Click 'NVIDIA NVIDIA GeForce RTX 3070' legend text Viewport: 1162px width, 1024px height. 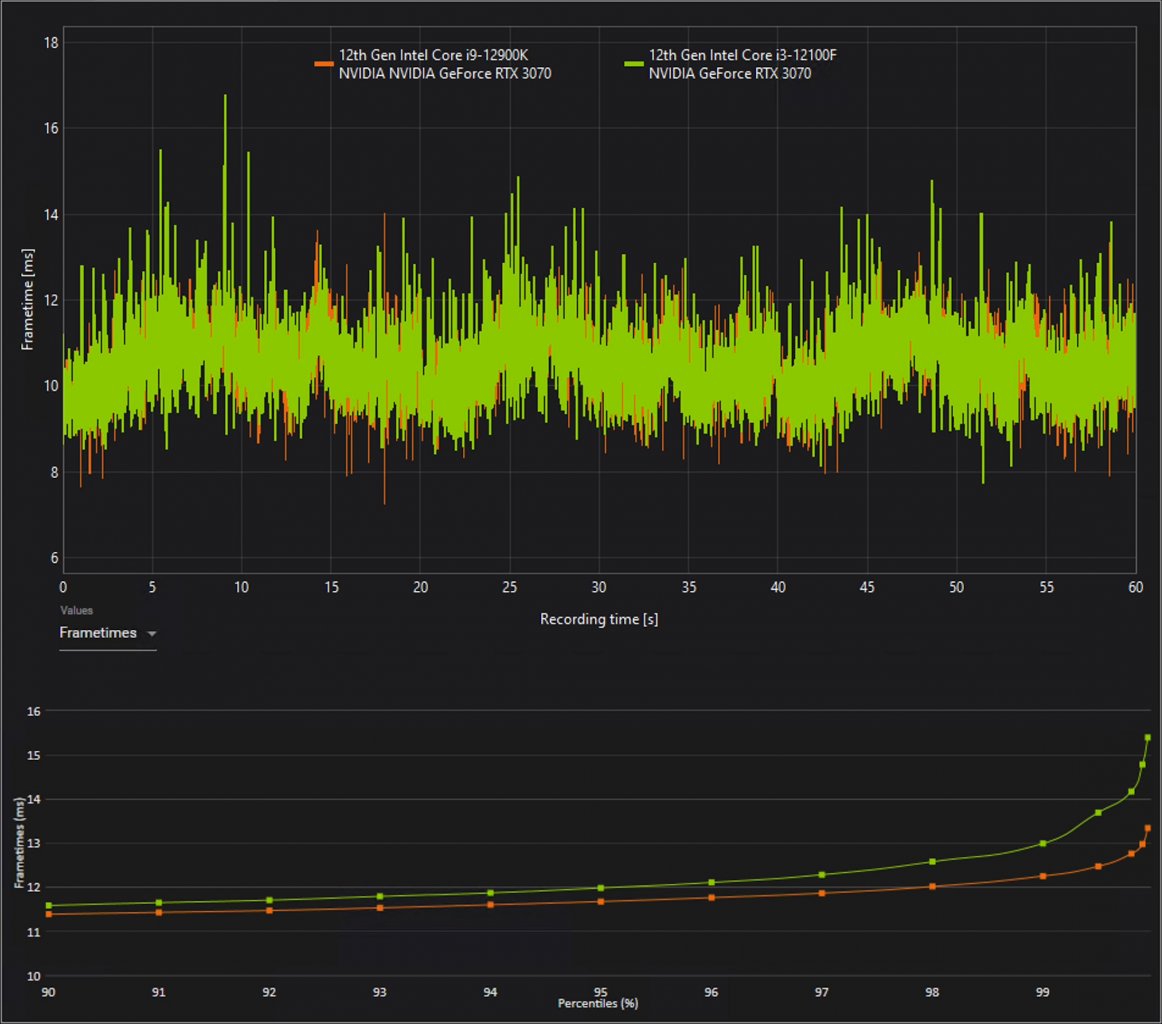pos(445,73)
